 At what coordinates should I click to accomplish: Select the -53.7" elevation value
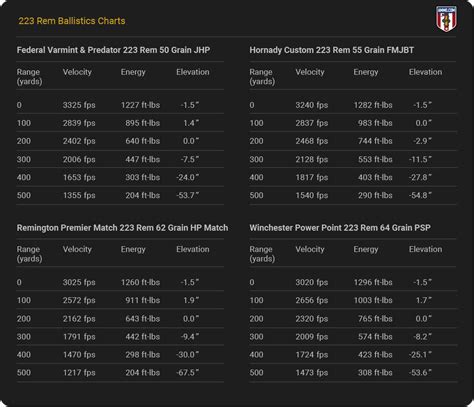point(188,195)
